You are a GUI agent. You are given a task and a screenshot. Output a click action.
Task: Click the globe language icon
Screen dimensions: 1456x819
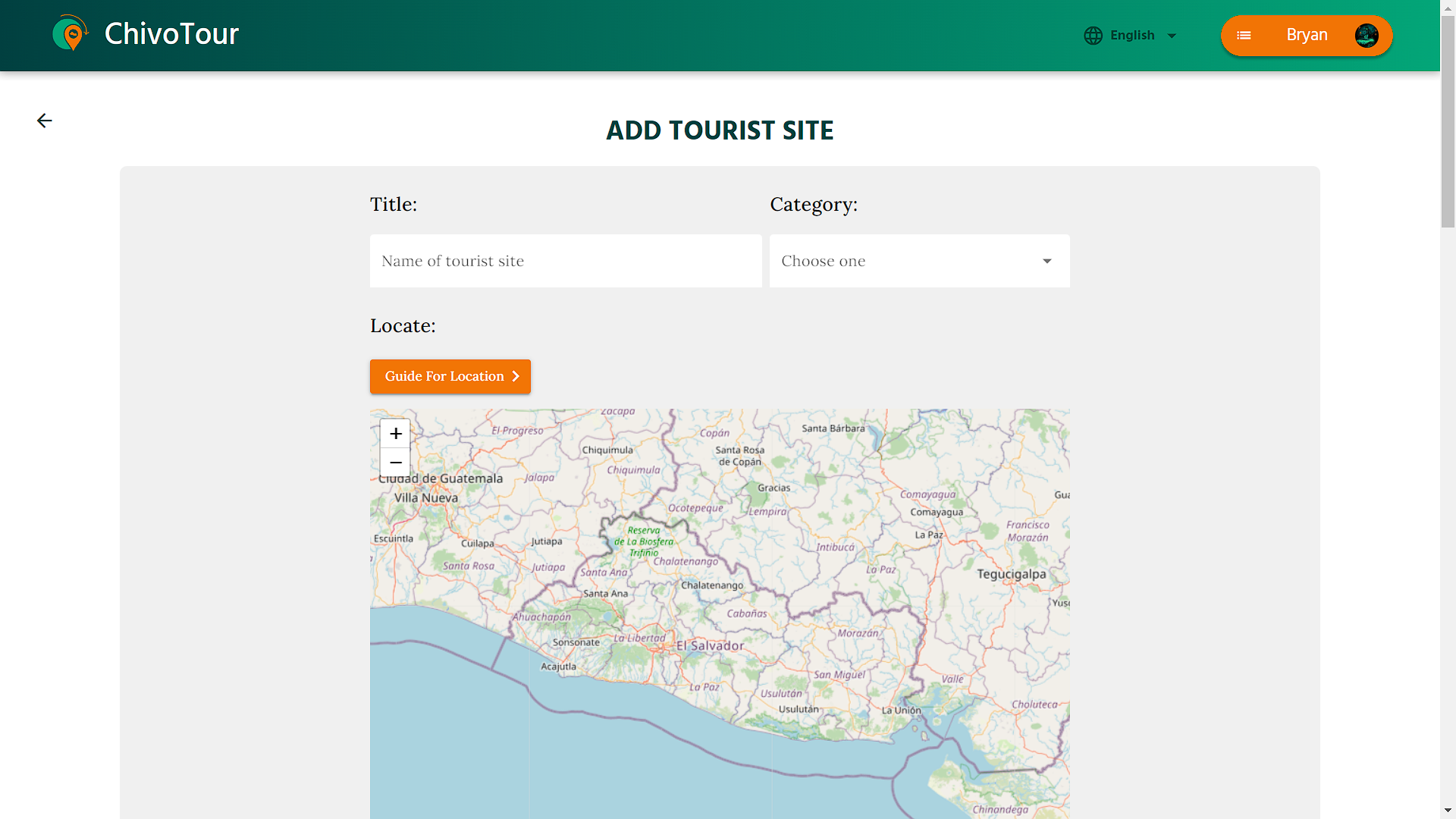tap(1093, 36)
